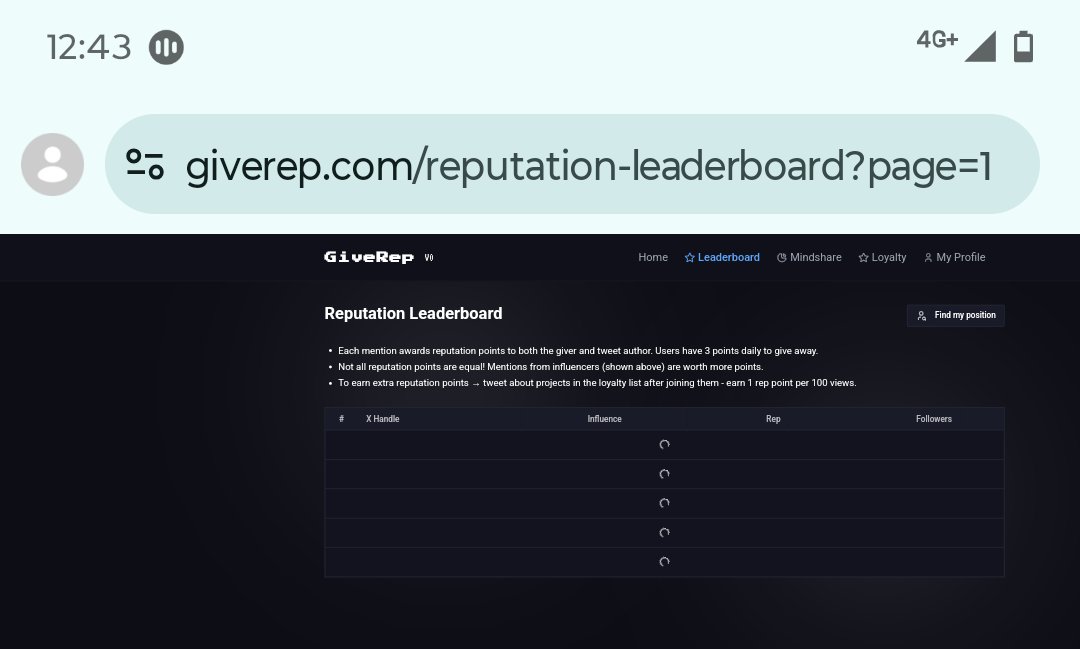Tap the profile avatar beside address bar
This screenshot has width=1080, height=649.
pyautogui.click(x=52, y=165)
